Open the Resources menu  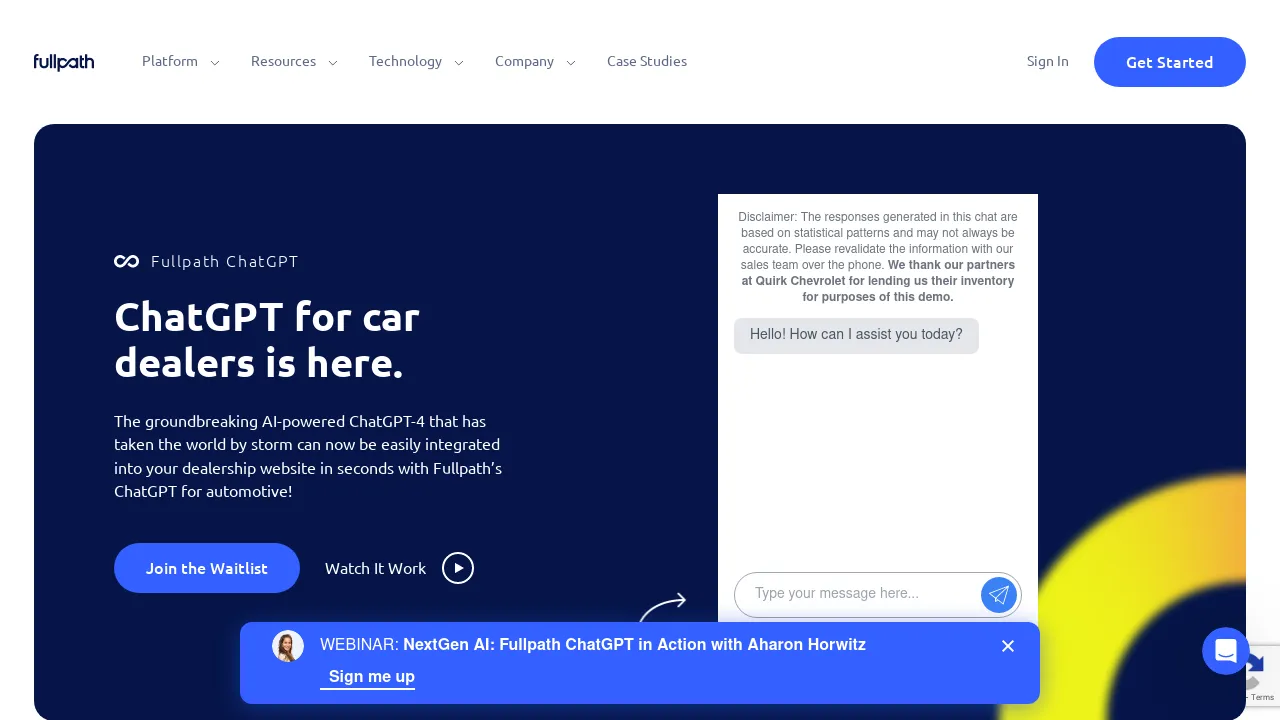[x=283, y=61]
